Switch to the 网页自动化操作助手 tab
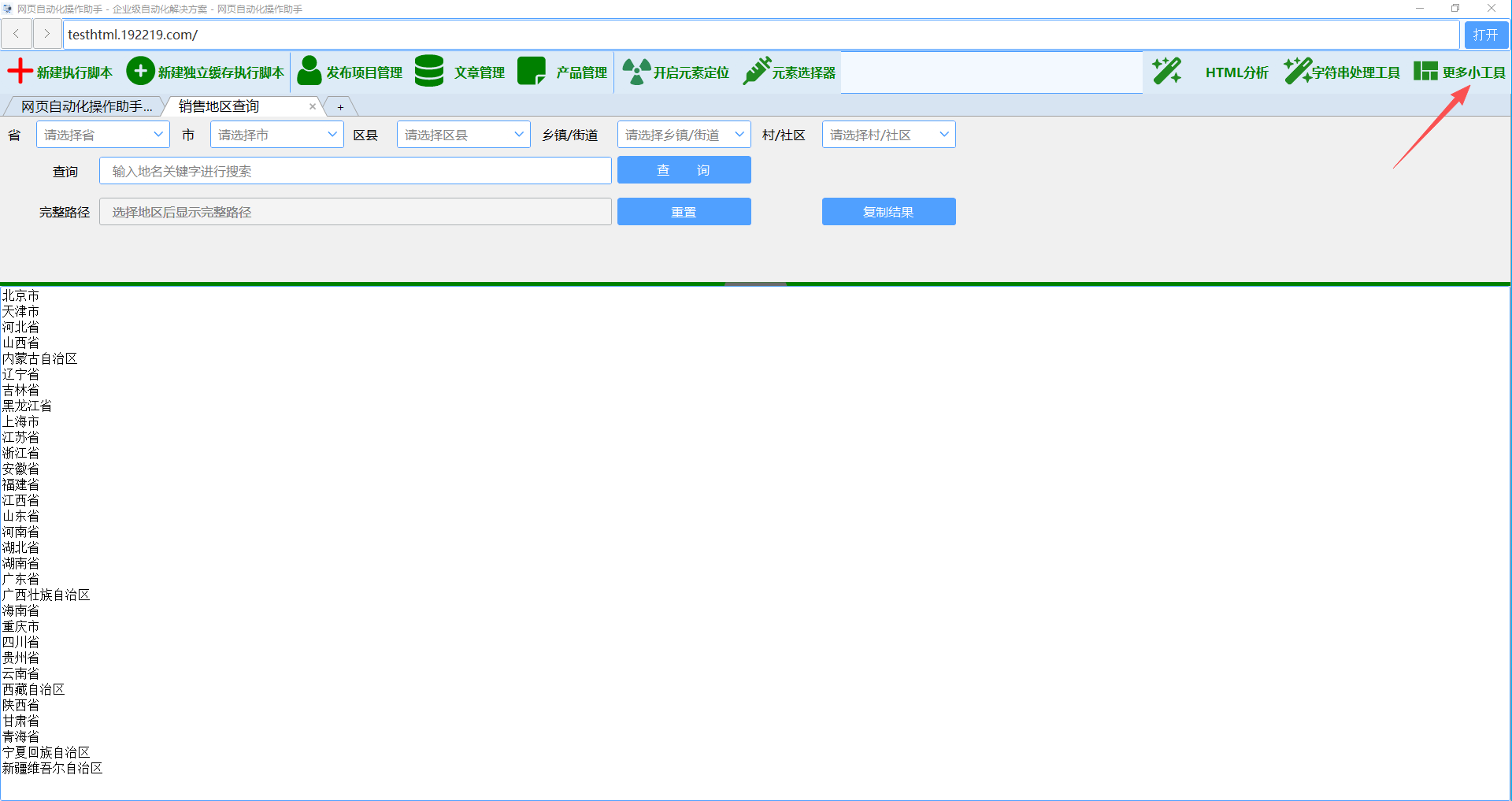The width and height of the screenshot is (1512, 801). point(86,106)
